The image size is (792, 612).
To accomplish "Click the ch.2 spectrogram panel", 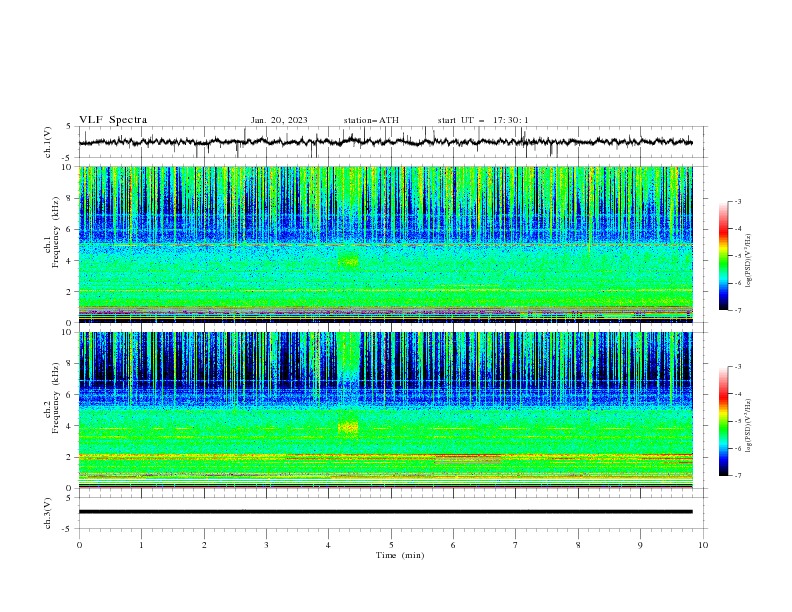I will (x=385, y=410).
